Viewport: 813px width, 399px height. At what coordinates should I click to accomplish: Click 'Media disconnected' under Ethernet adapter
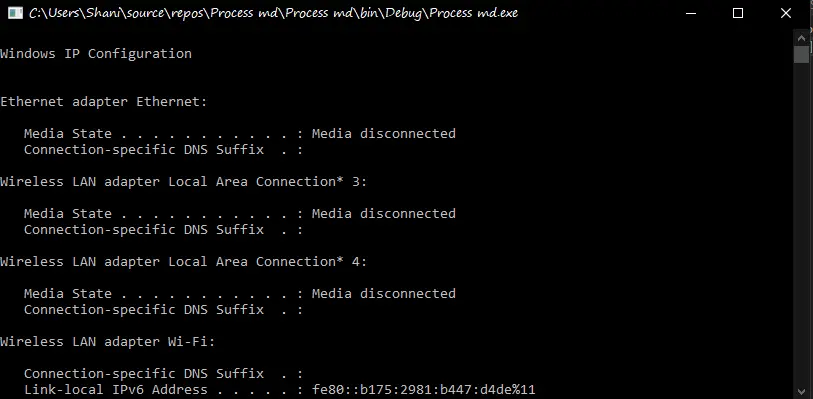coord(384,134)
